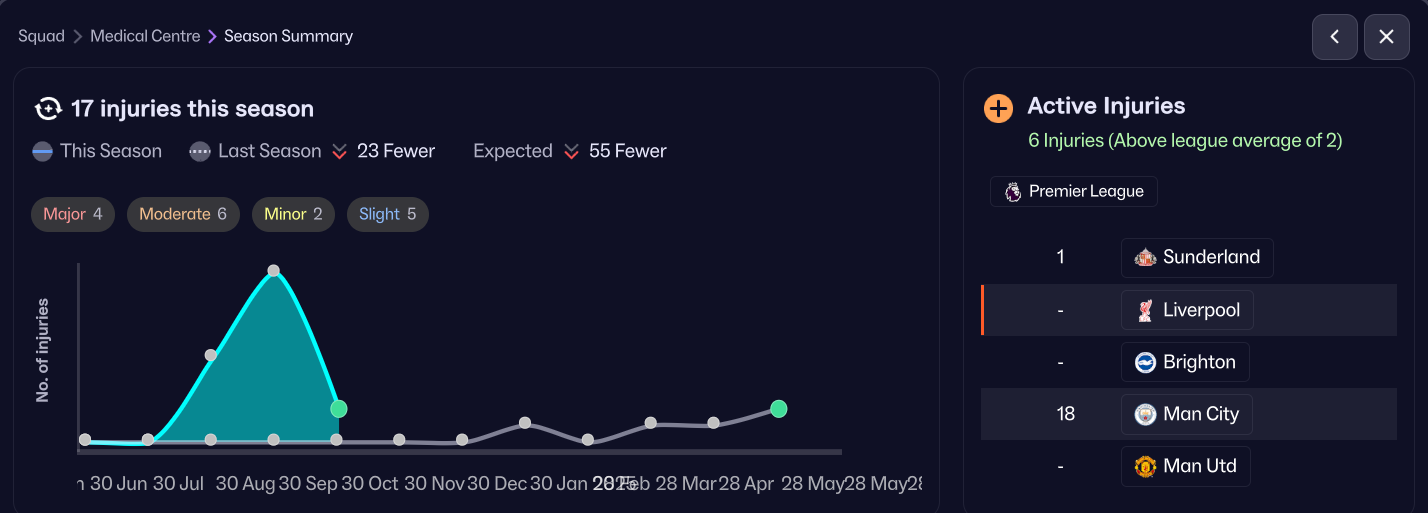The width and height of the screenshot is (1428, 513).
Task: Toggle the Last Season legend series
Action: [255, 152]
